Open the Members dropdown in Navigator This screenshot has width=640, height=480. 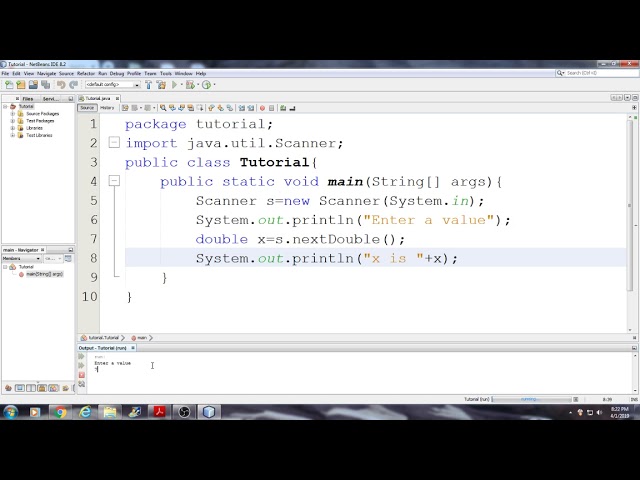click(21, 258)
